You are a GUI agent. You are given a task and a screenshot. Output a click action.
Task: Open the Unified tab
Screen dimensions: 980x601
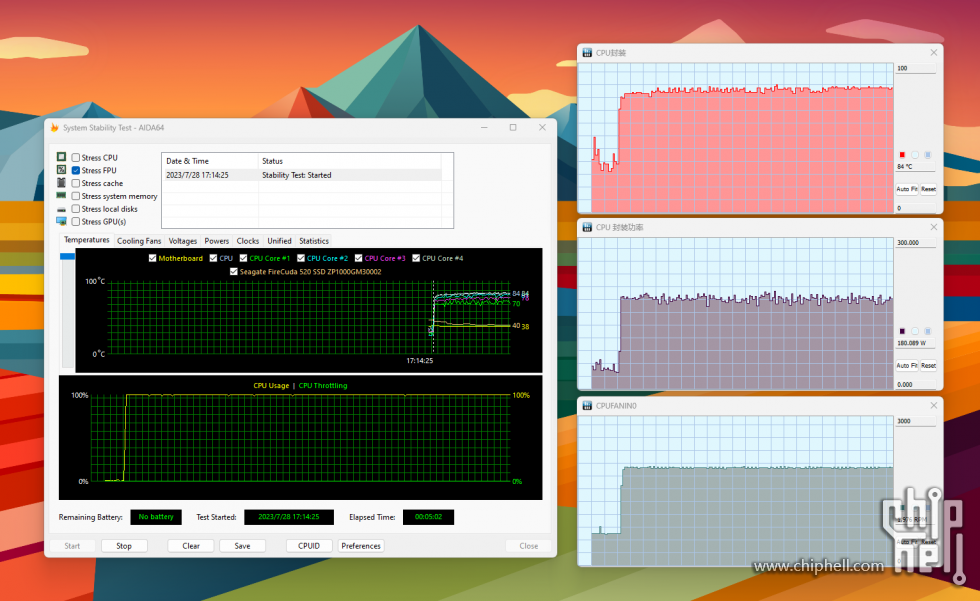[x=279, y=241]
